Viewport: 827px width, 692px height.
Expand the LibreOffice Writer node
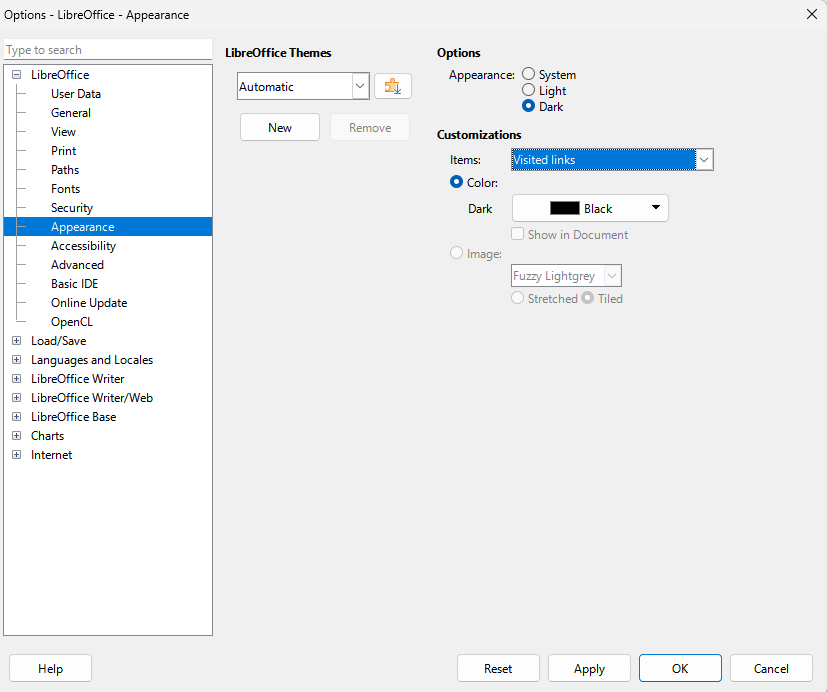16,379
